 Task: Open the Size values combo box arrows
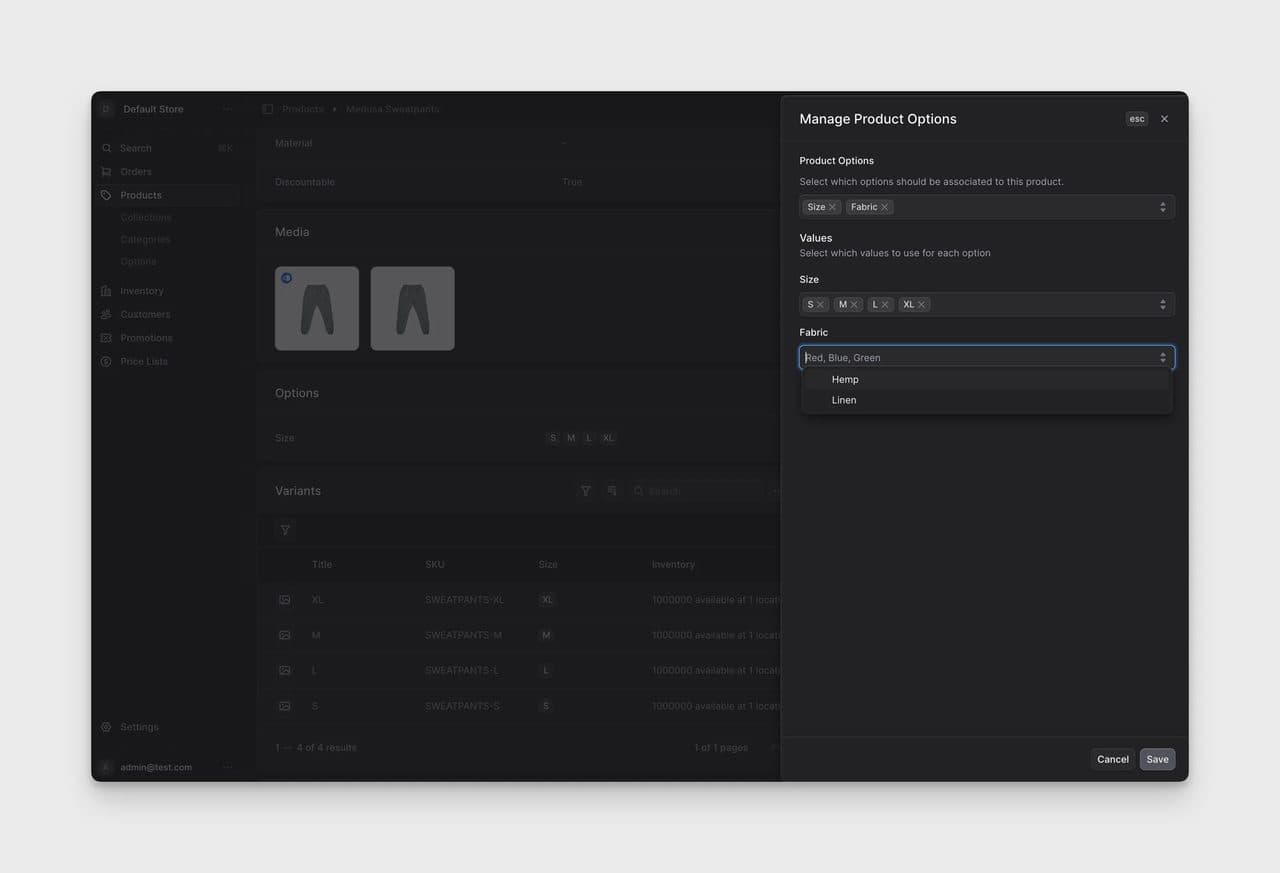(x=1163, y=305)
